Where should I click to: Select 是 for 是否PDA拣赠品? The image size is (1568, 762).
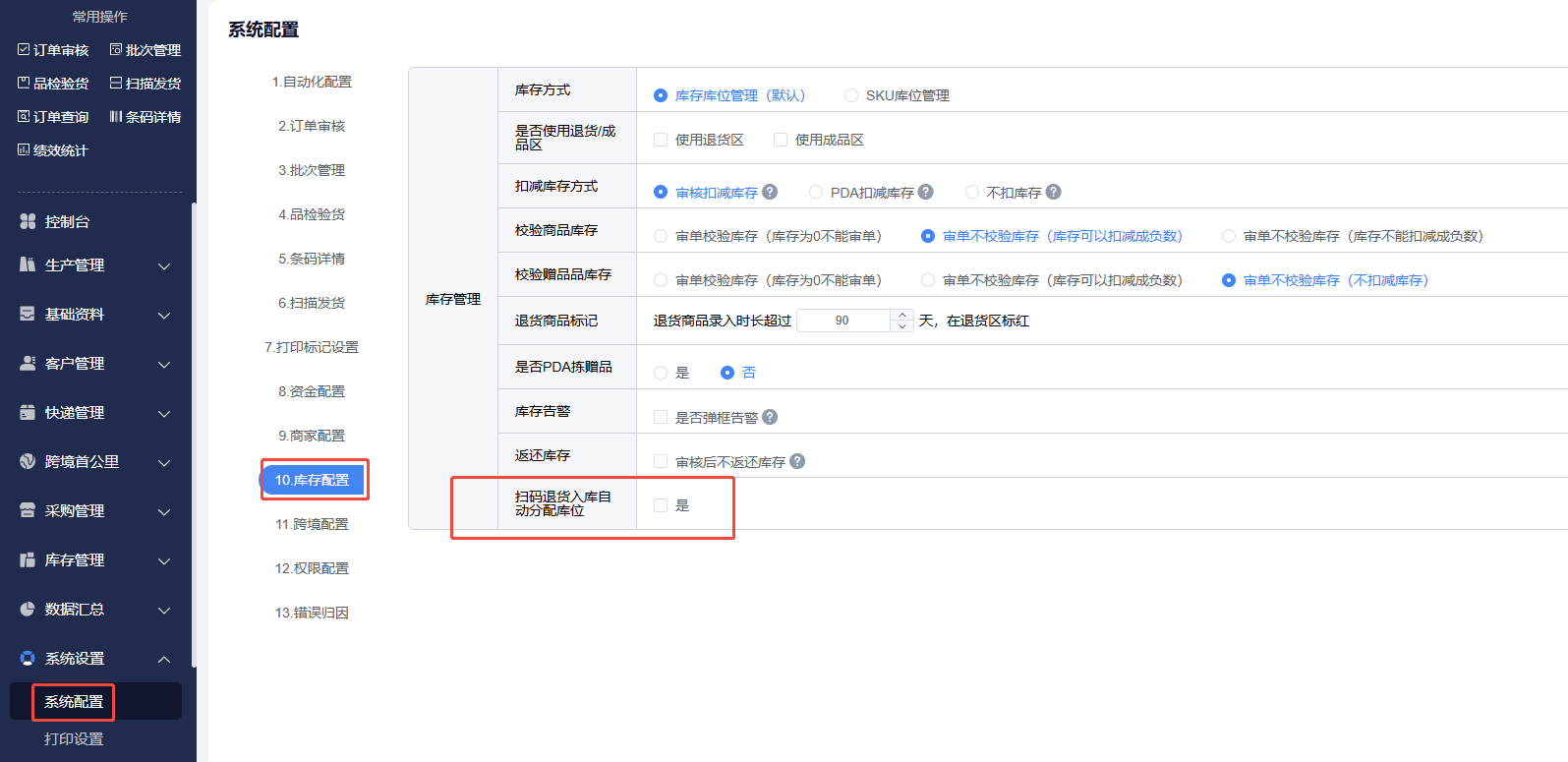click(x=661, y=373)
